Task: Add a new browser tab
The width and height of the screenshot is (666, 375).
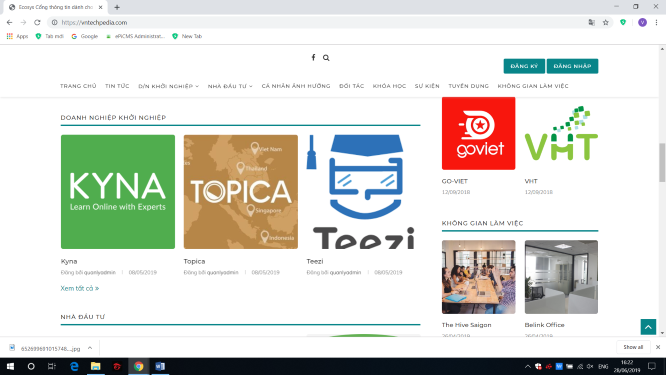Action: (117, 7)
